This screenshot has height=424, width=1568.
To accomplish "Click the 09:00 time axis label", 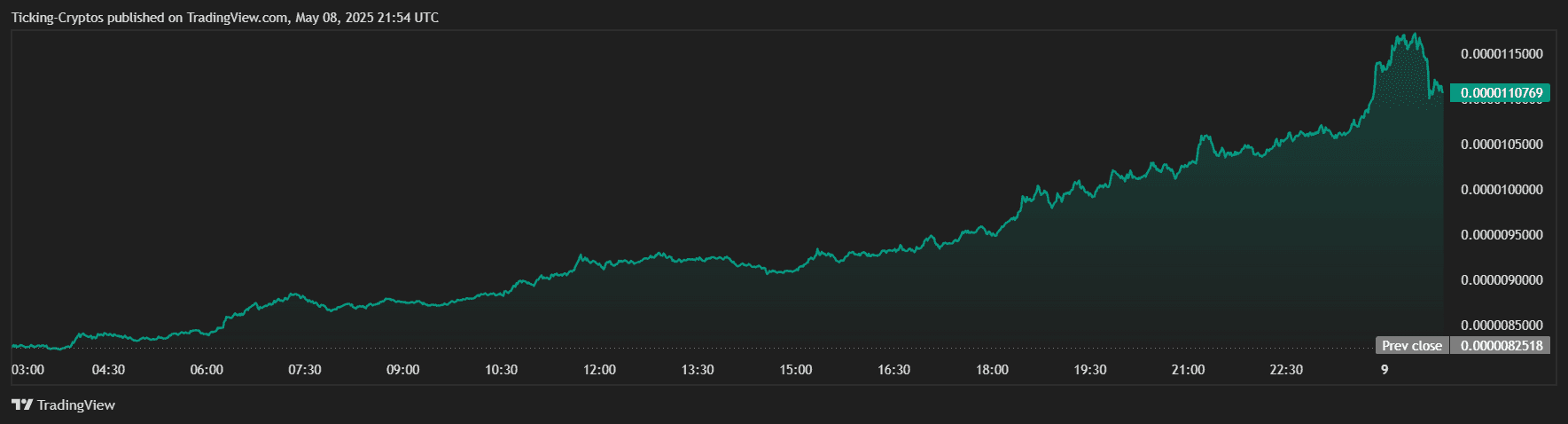I will coord(403,370).
